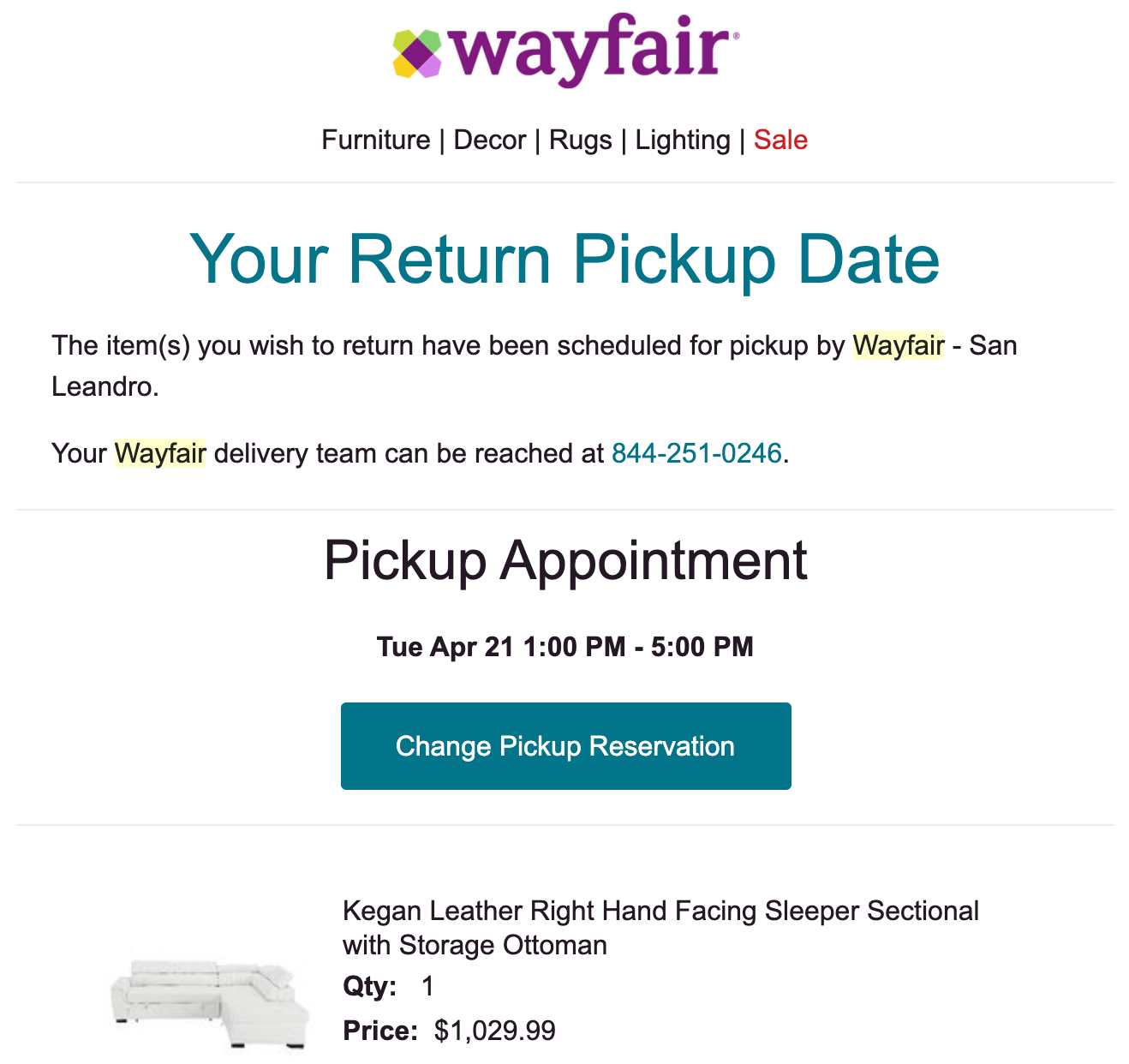The height and width of the screenshot is (1064, 1129).
Task: Click the multicolor Wayfair diamond logo icon
Action: click(417, 54)
